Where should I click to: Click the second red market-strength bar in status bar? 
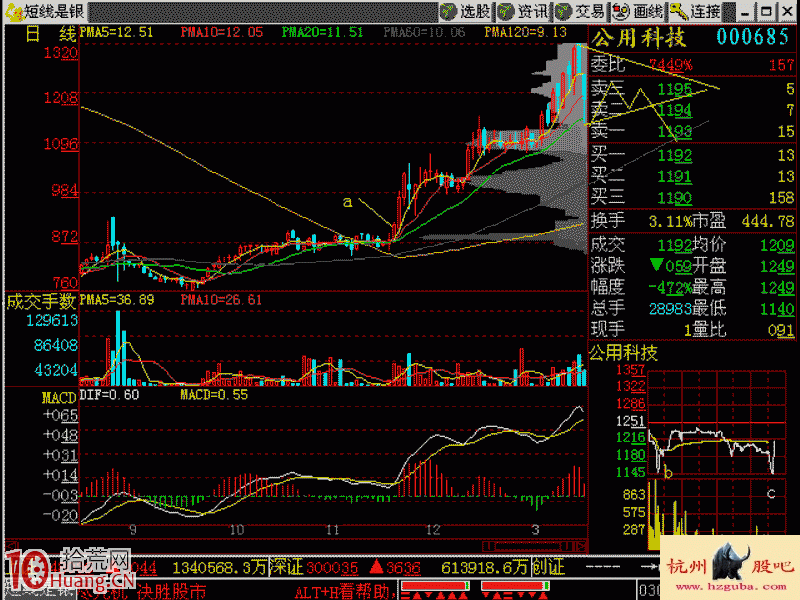coord(515,585)
